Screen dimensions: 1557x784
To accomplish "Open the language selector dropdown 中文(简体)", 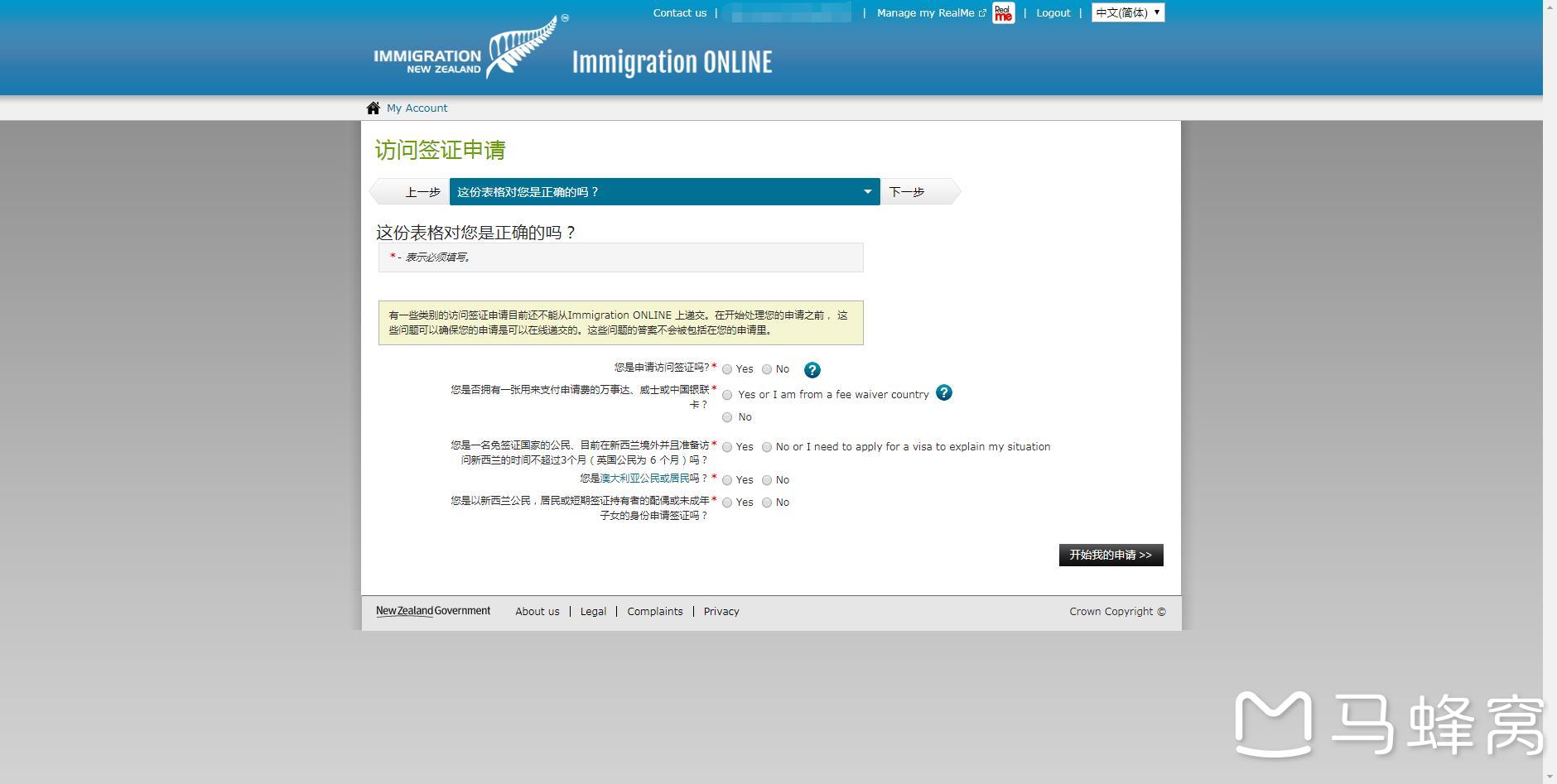I will (x=1127, y=12).
